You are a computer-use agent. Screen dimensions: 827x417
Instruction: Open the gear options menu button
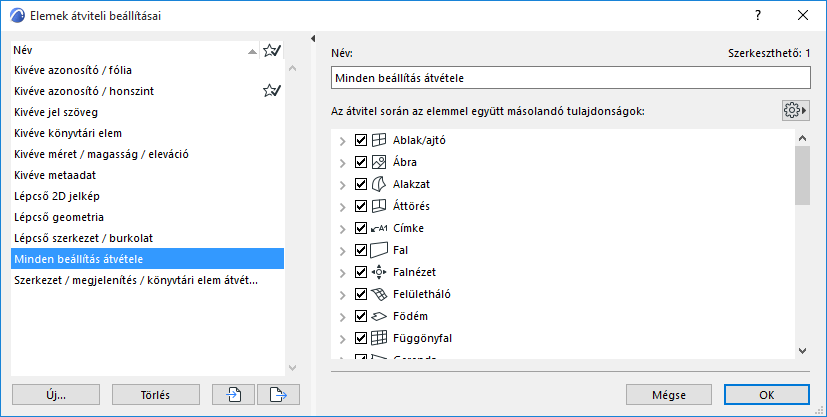pyautogui.click(x=795, y=109)
